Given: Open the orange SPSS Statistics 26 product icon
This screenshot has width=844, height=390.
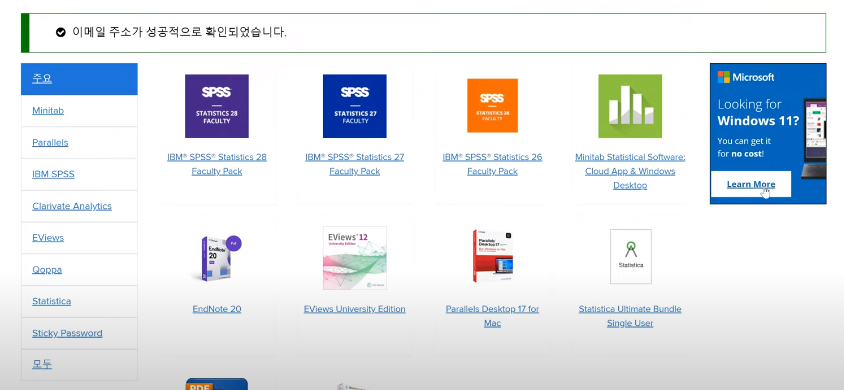Looking at the screenshot, I should [x=493, y=105].
